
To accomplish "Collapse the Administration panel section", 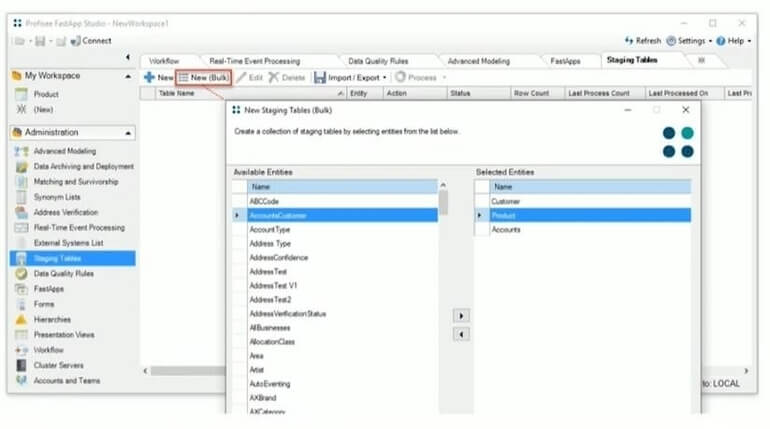I will [x=128, y=132].
